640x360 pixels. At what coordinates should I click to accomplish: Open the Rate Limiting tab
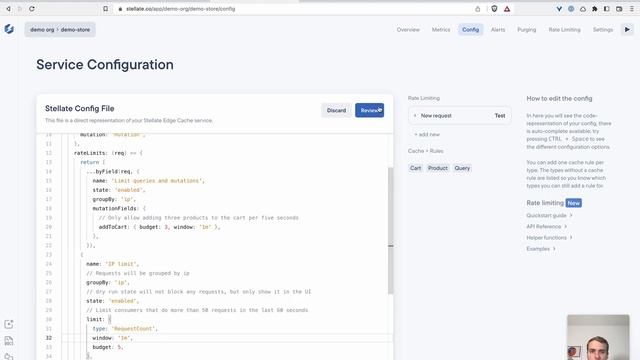pyautogui.click(x=564, y=29)
